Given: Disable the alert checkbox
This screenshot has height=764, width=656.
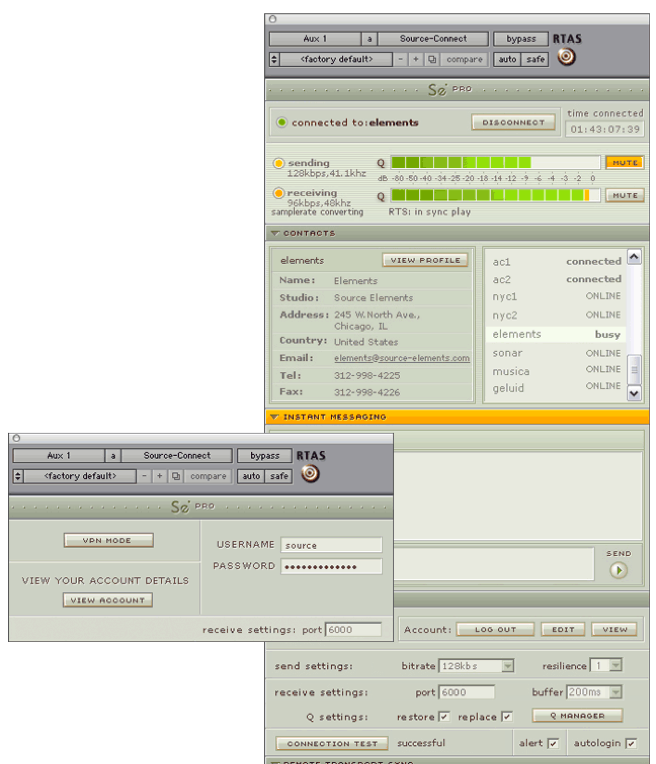Looking at the screenshot, I should pos(553,744).
